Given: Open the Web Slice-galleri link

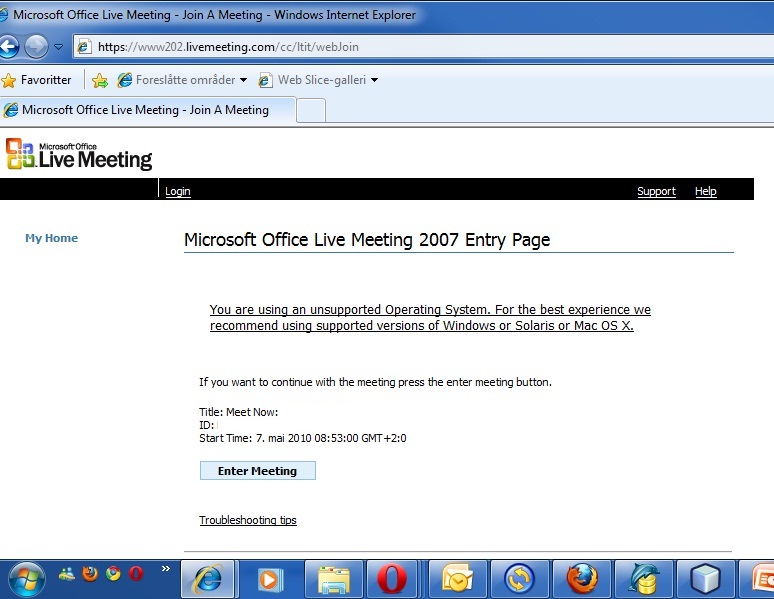Looking at the screenshot, I should (x=313, y=80).
